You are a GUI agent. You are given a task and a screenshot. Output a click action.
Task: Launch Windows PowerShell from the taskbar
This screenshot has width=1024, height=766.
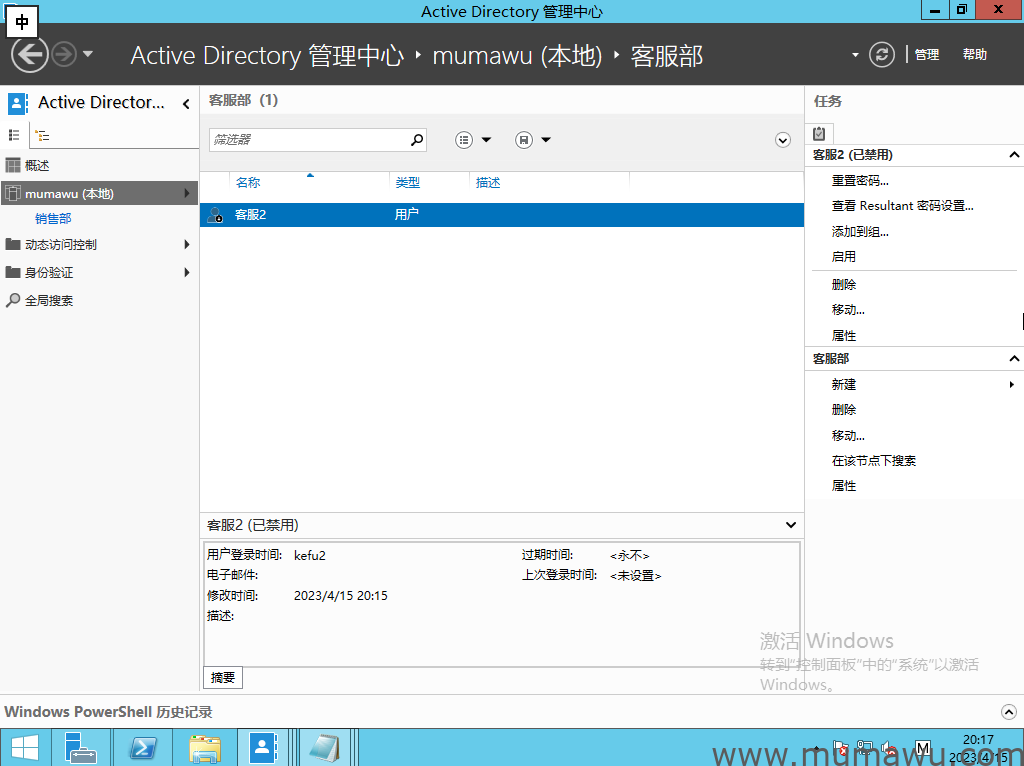tap(142, 747)
